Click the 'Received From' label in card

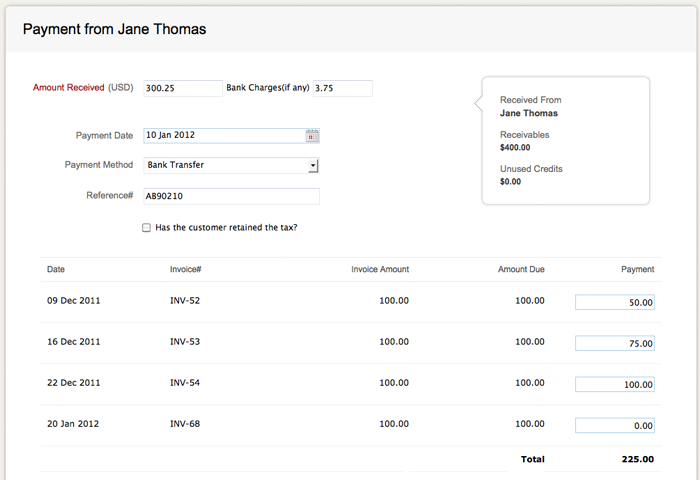[x=530, y=100]
